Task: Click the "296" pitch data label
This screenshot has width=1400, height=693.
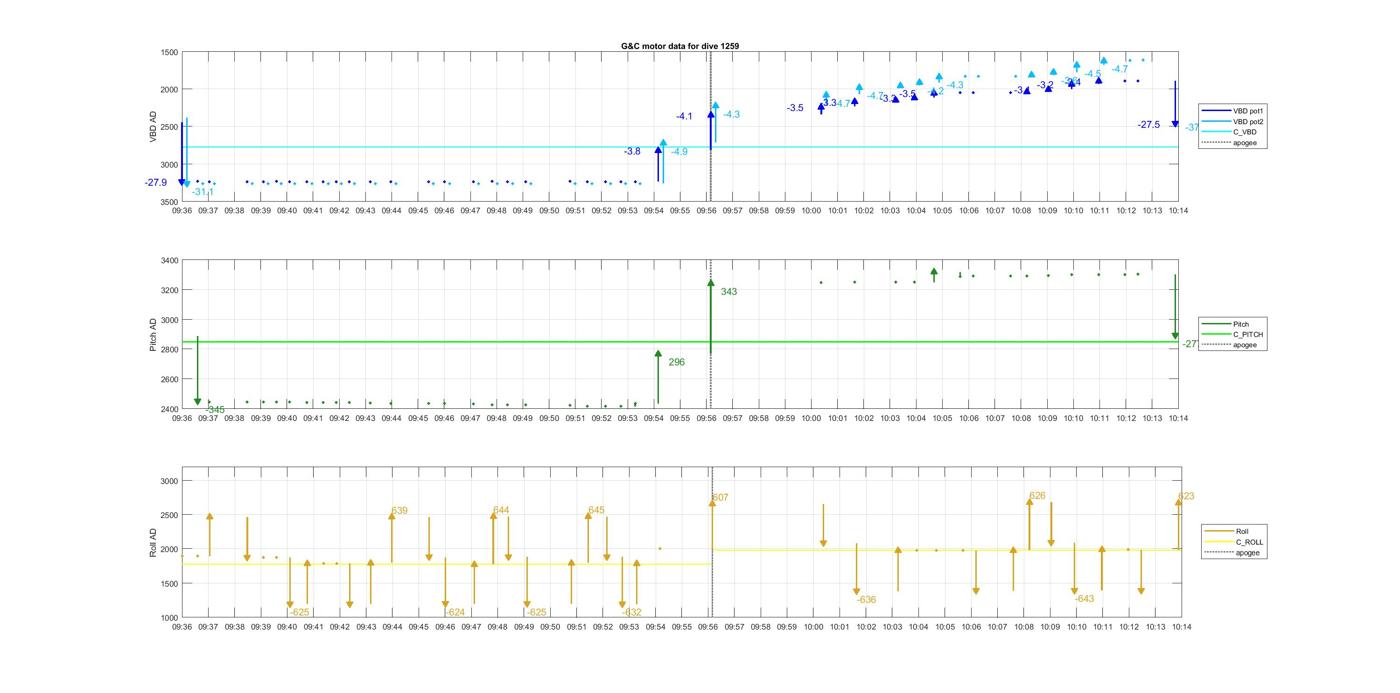Action: tap(677, 363)
